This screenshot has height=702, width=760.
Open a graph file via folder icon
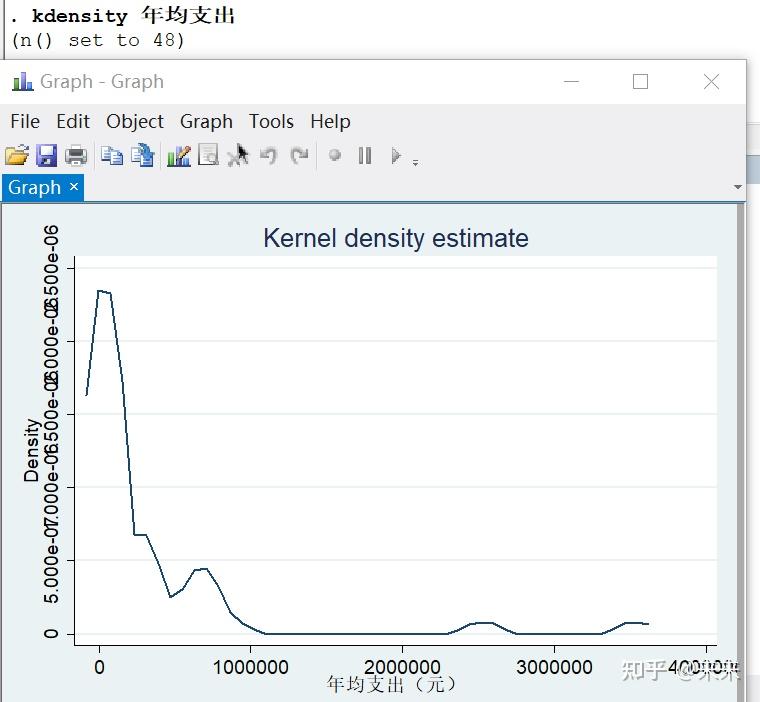pyautogui.click(x=16, y=156)
